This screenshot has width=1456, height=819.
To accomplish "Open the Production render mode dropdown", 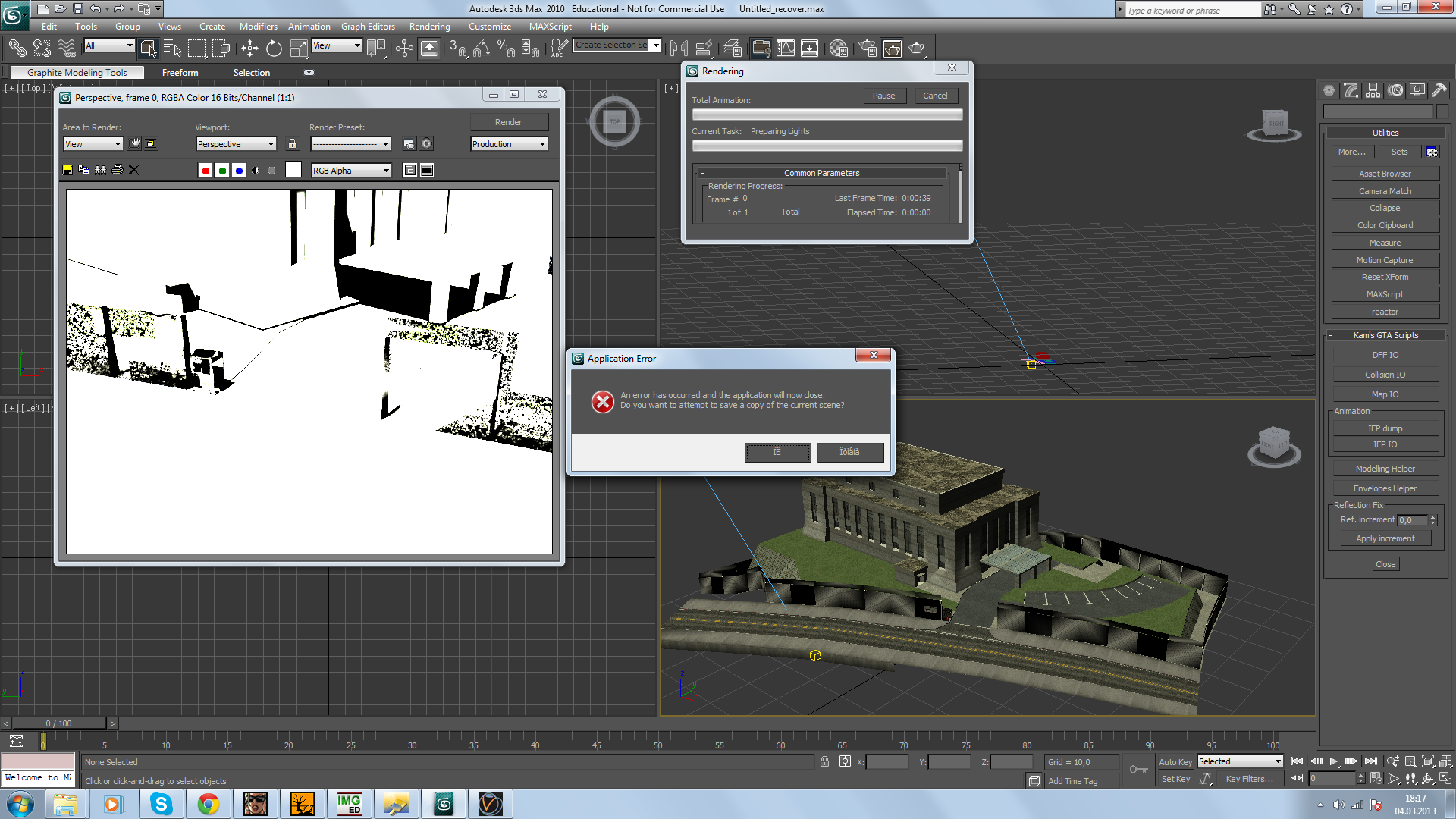I will [509, 144].
